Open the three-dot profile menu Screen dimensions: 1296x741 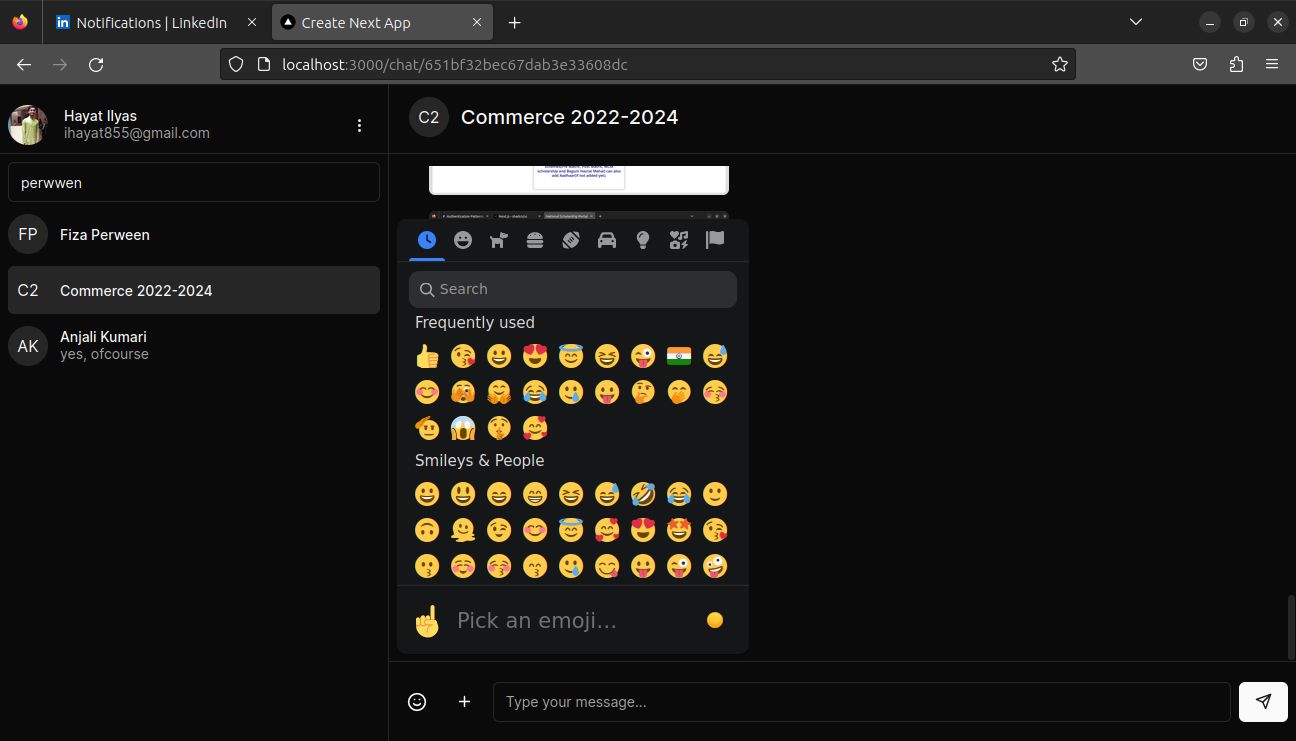click(360, 125)
